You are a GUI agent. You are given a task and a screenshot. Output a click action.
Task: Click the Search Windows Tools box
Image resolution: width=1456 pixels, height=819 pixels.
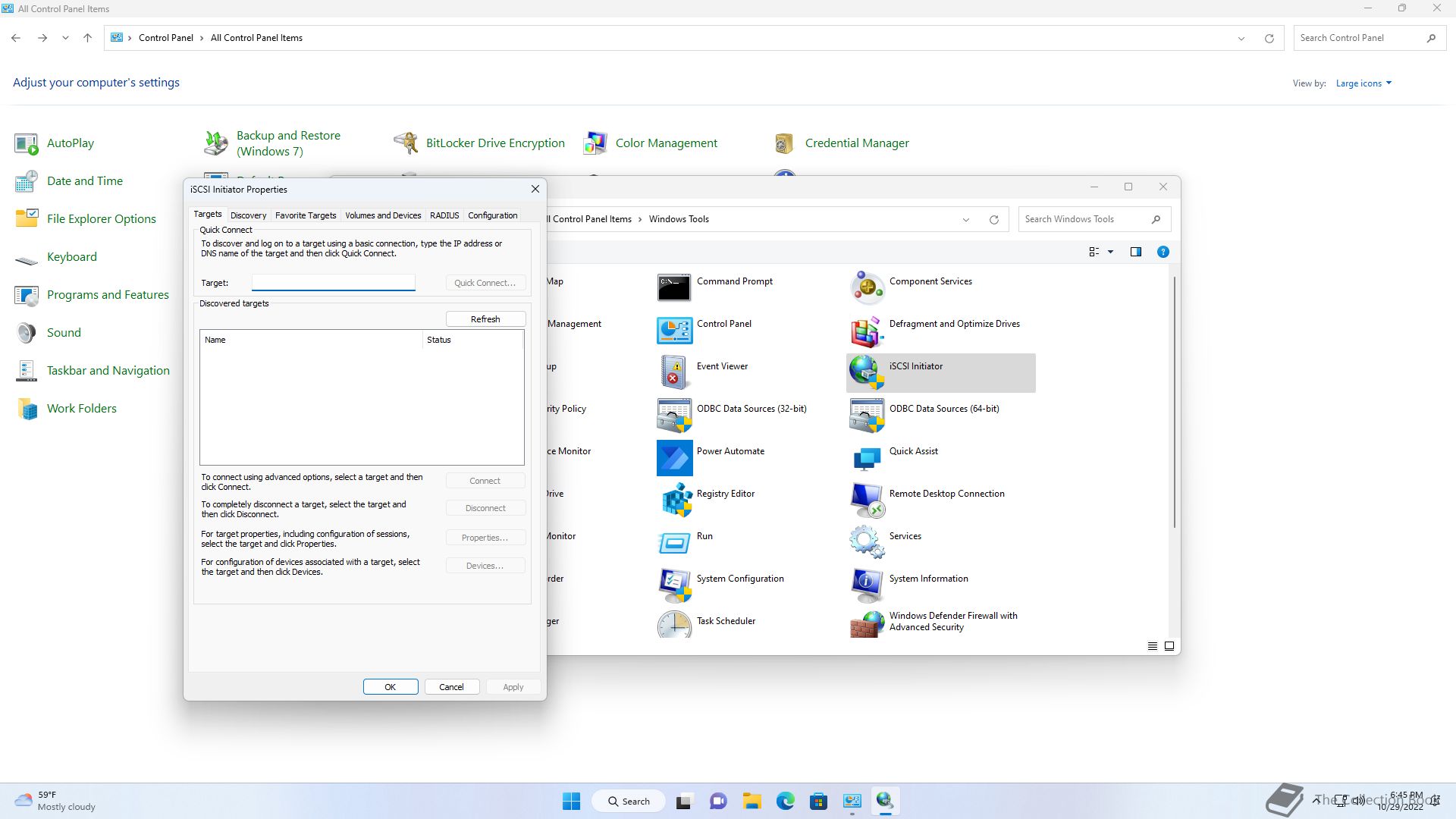point(1094,219)
